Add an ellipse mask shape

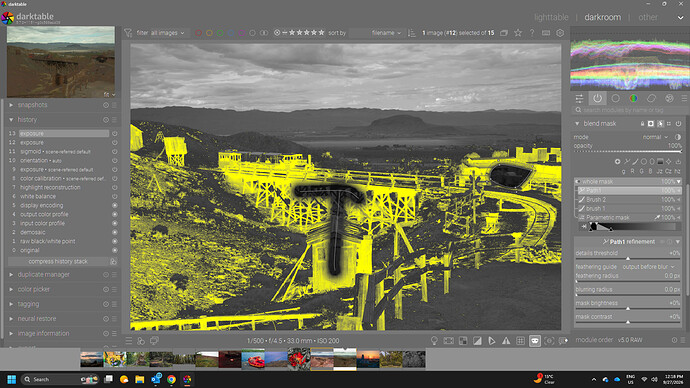[x=652, y=162]
